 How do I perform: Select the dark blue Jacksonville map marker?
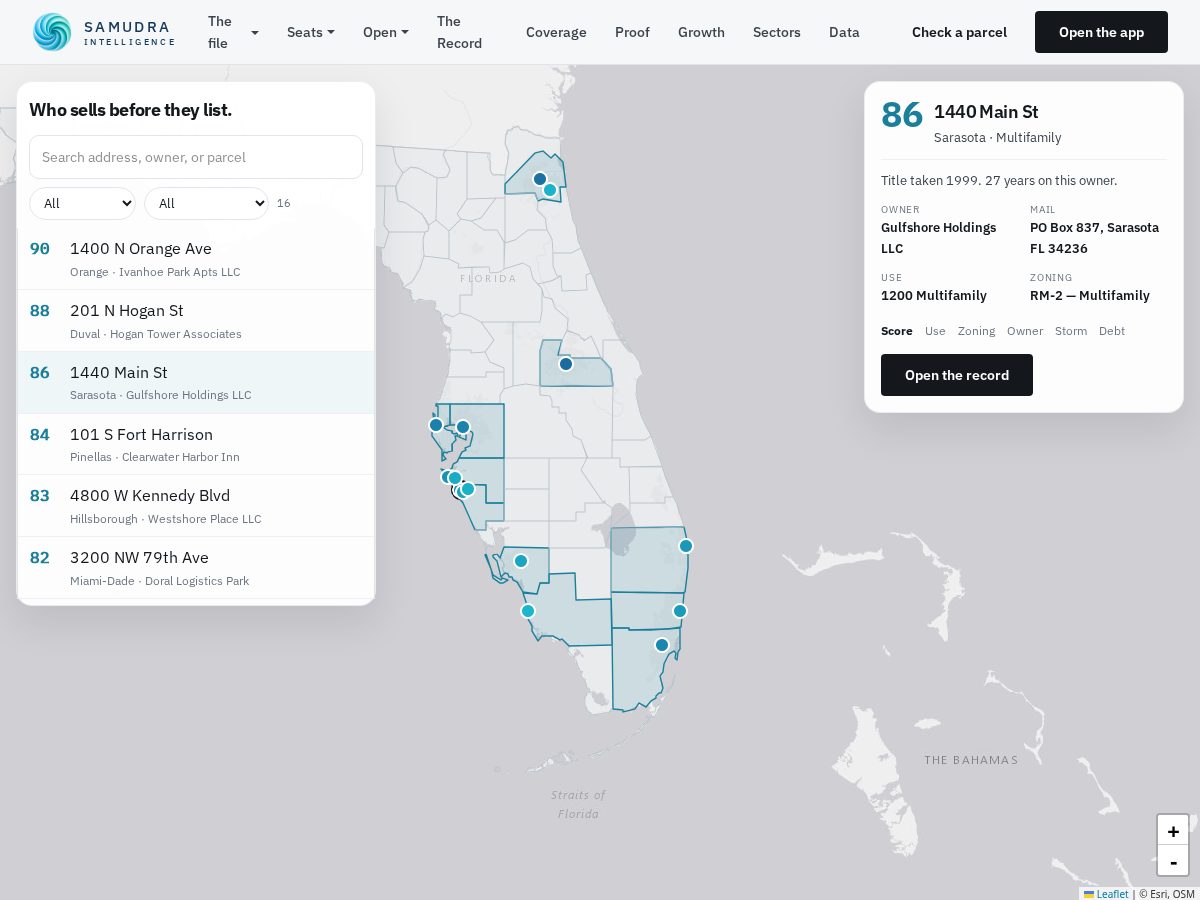coord(540,179)
